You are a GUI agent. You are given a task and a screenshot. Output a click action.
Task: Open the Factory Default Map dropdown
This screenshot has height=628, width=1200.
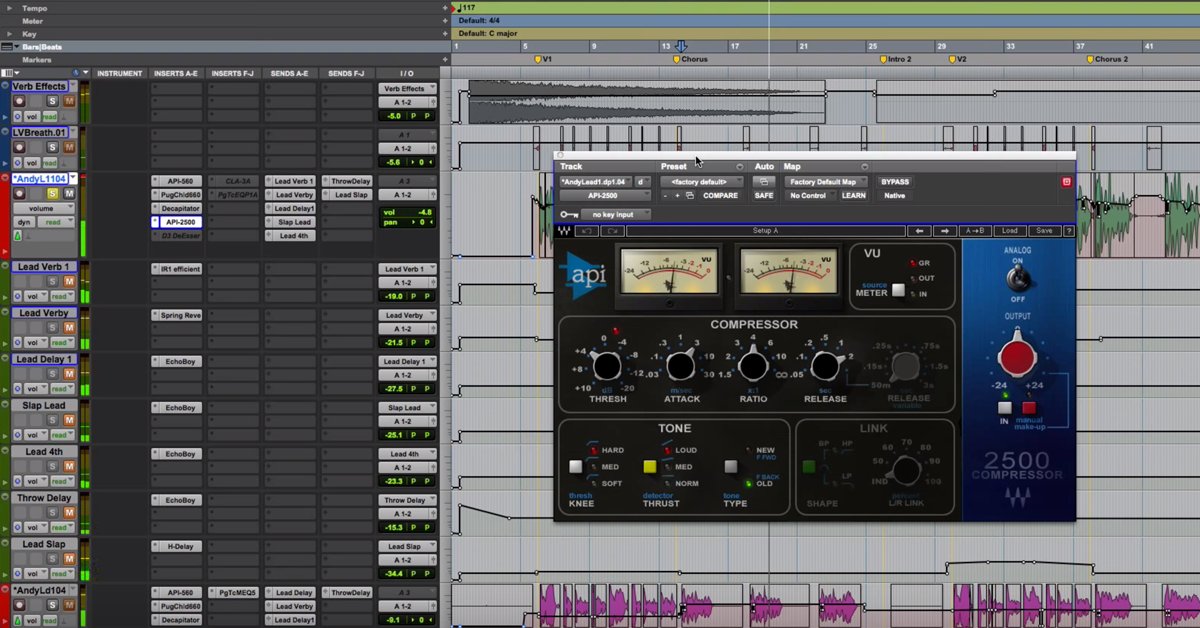tap(827, 182)
